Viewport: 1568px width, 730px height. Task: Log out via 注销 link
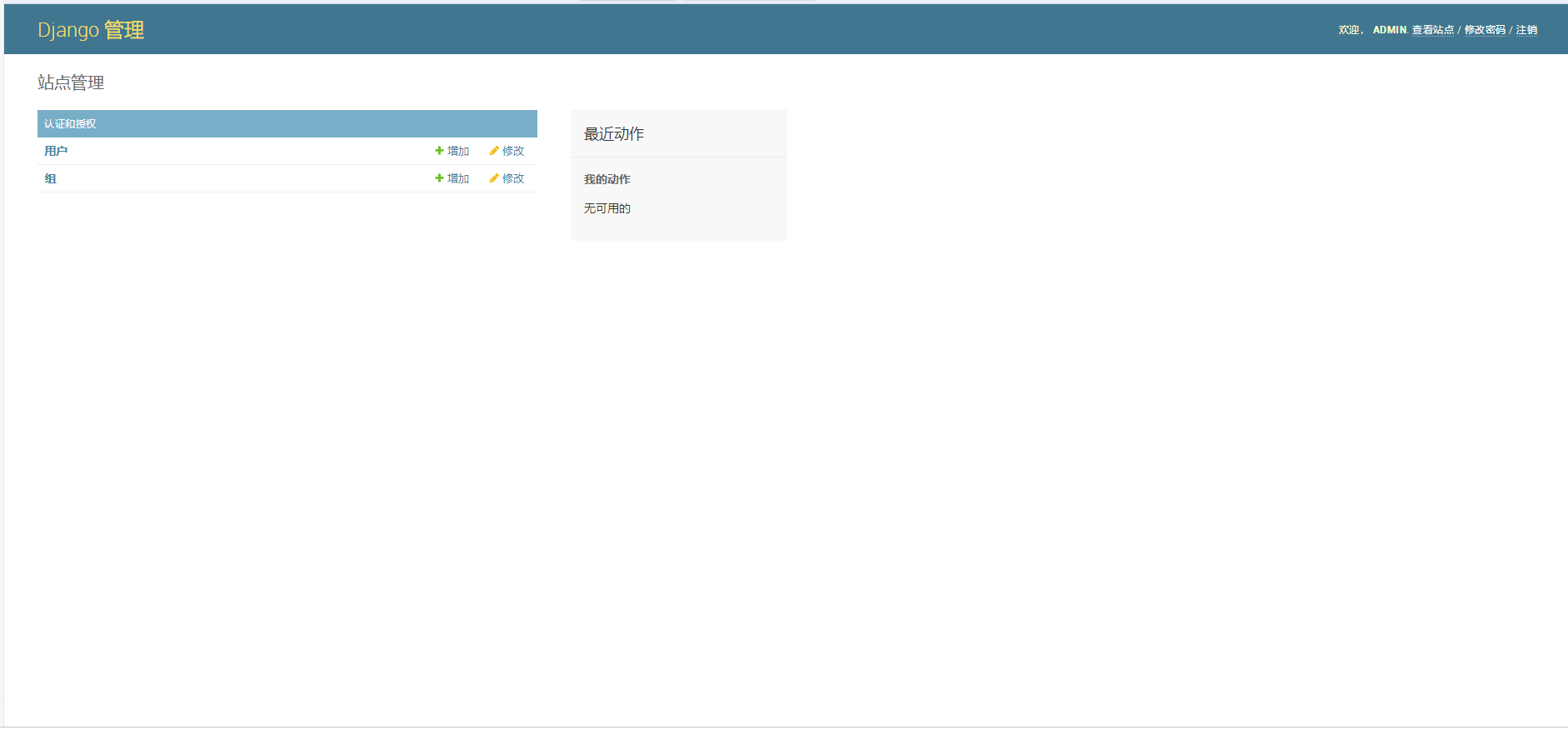[1526, 30]
